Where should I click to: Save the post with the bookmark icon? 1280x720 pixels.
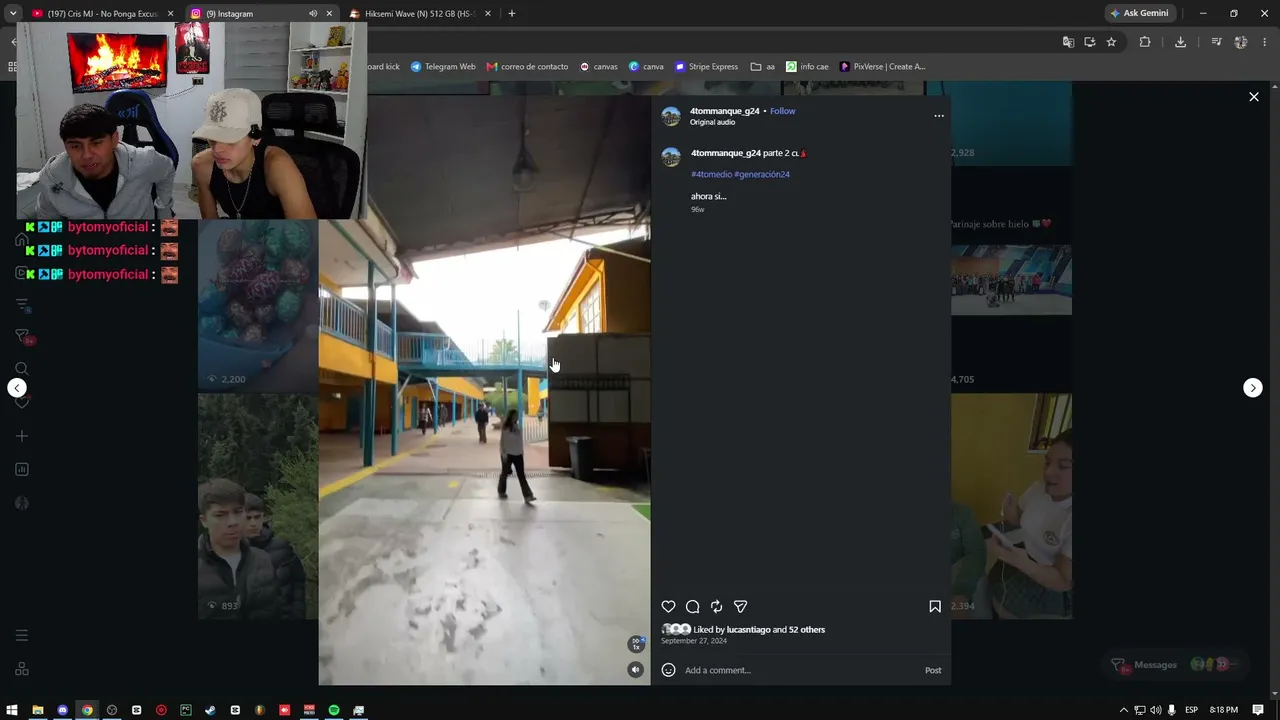pos(935,607)
